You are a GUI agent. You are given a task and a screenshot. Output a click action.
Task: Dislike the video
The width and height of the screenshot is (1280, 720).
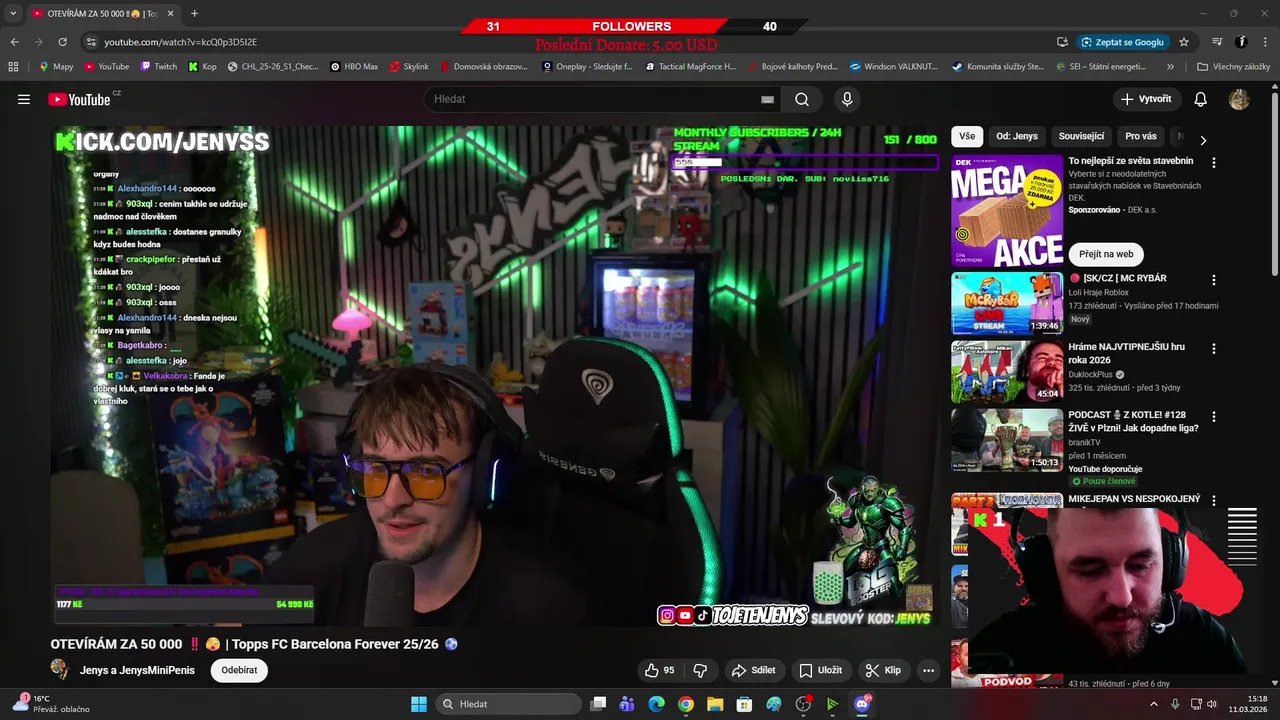pos(701,670)
